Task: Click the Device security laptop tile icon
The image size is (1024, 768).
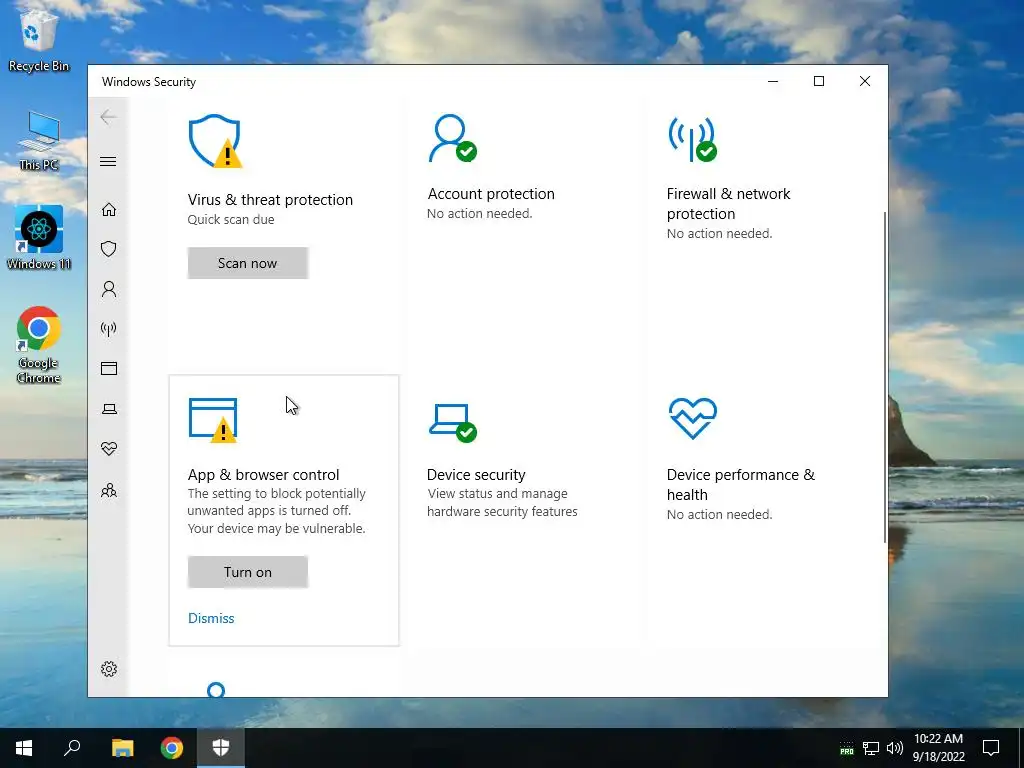Action: click(453, 423)
